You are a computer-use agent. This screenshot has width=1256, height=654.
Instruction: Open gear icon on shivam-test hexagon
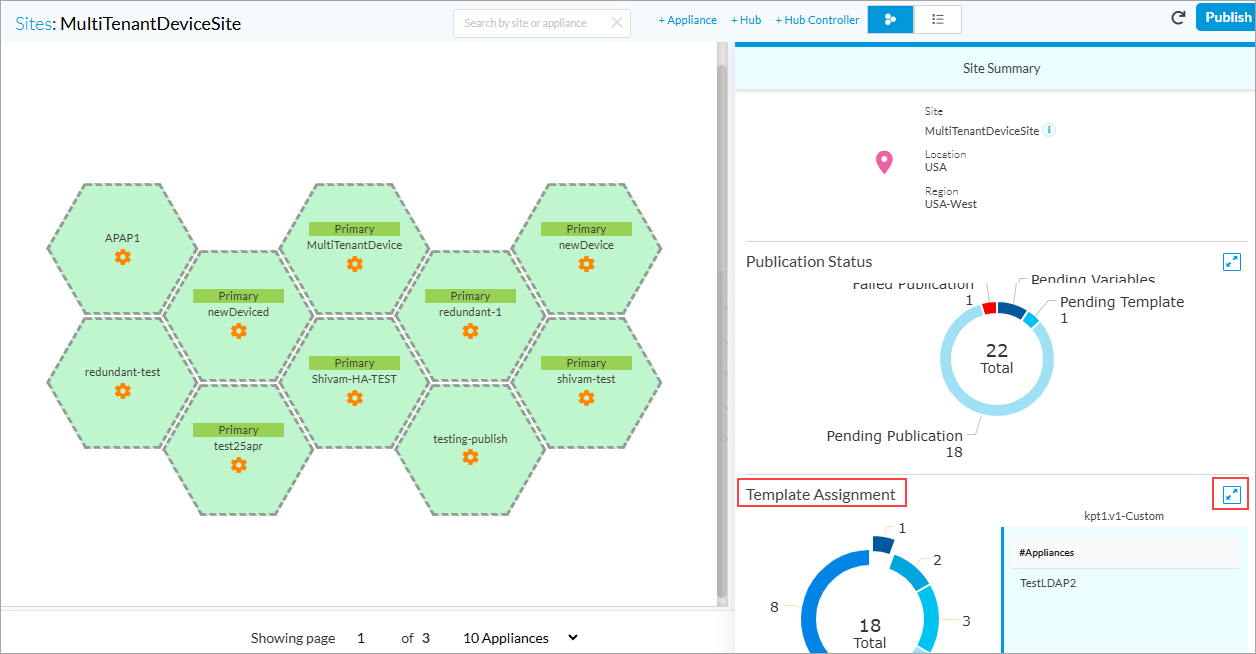click(586, 398)
